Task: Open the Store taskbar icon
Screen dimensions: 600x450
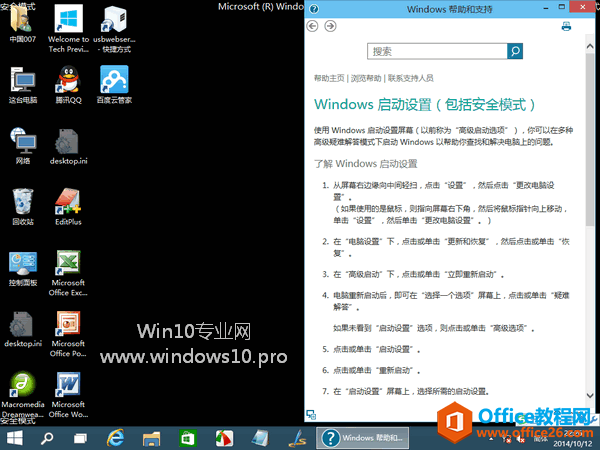Action: [188, 438]
